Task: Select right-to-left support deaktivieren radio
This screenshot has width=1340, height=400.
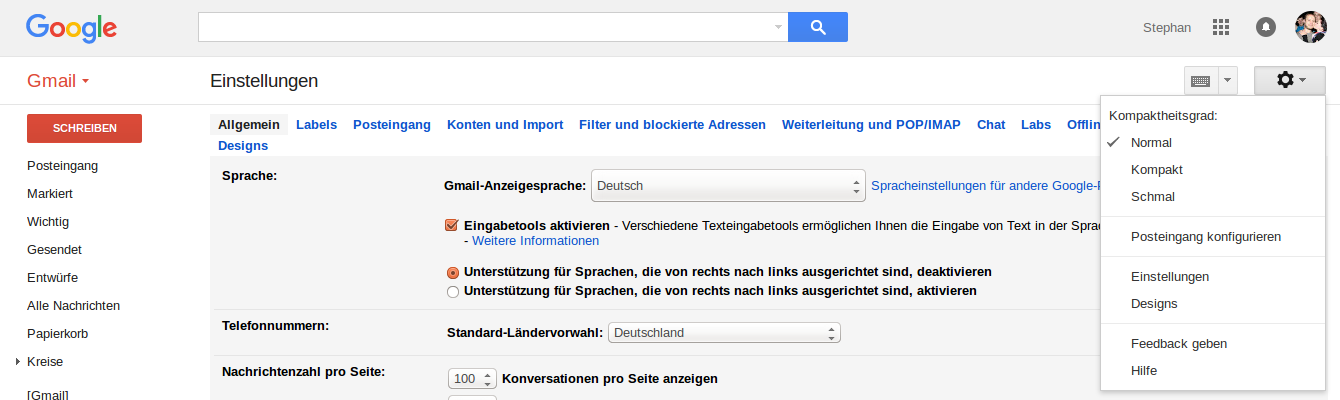Action: pyautogui.click(x=453, y=272)
